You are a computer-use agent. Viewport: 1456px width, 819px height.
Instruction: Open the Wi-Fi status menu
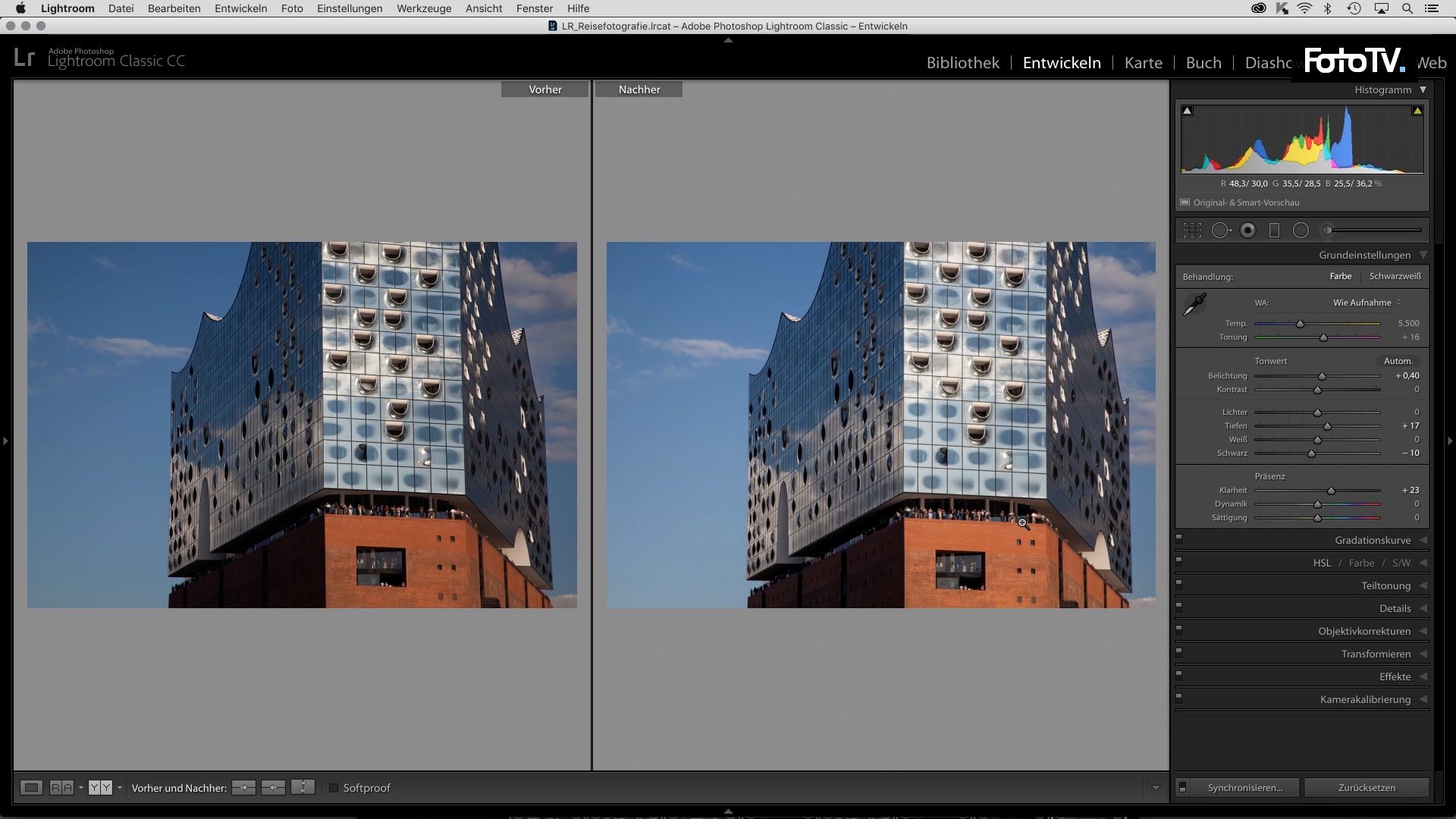(x=1304, y=8)
